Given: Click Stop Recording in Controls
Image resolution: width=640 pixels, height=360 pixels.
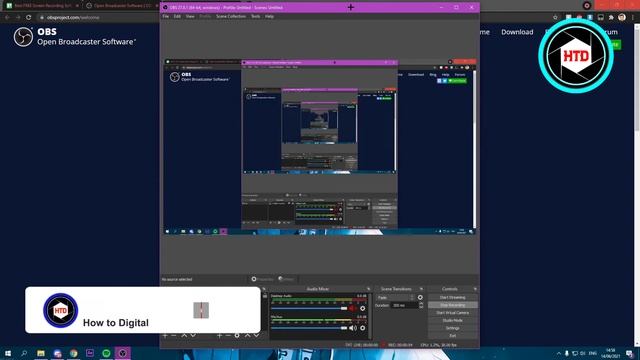Looking at the screenshot, I should pyautogui.click(x=453, y=305).
